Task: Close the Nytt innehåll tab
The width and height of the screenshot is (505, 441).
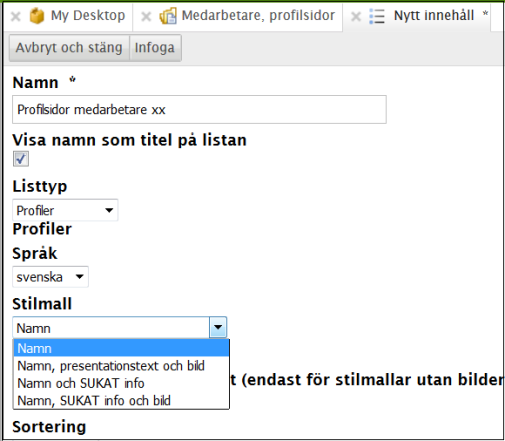Action: [x=356, y=16]
